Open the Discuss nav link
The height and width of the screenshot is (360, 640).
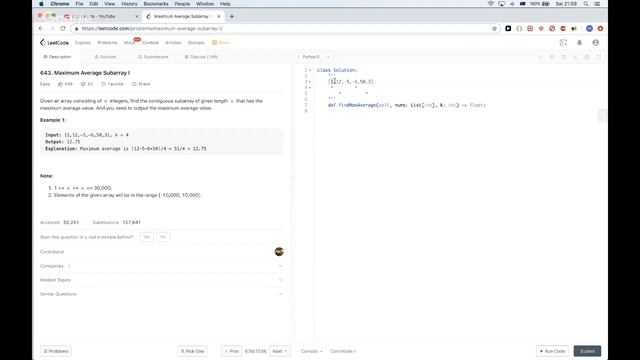pyautogui.click(x=196, y=42)
